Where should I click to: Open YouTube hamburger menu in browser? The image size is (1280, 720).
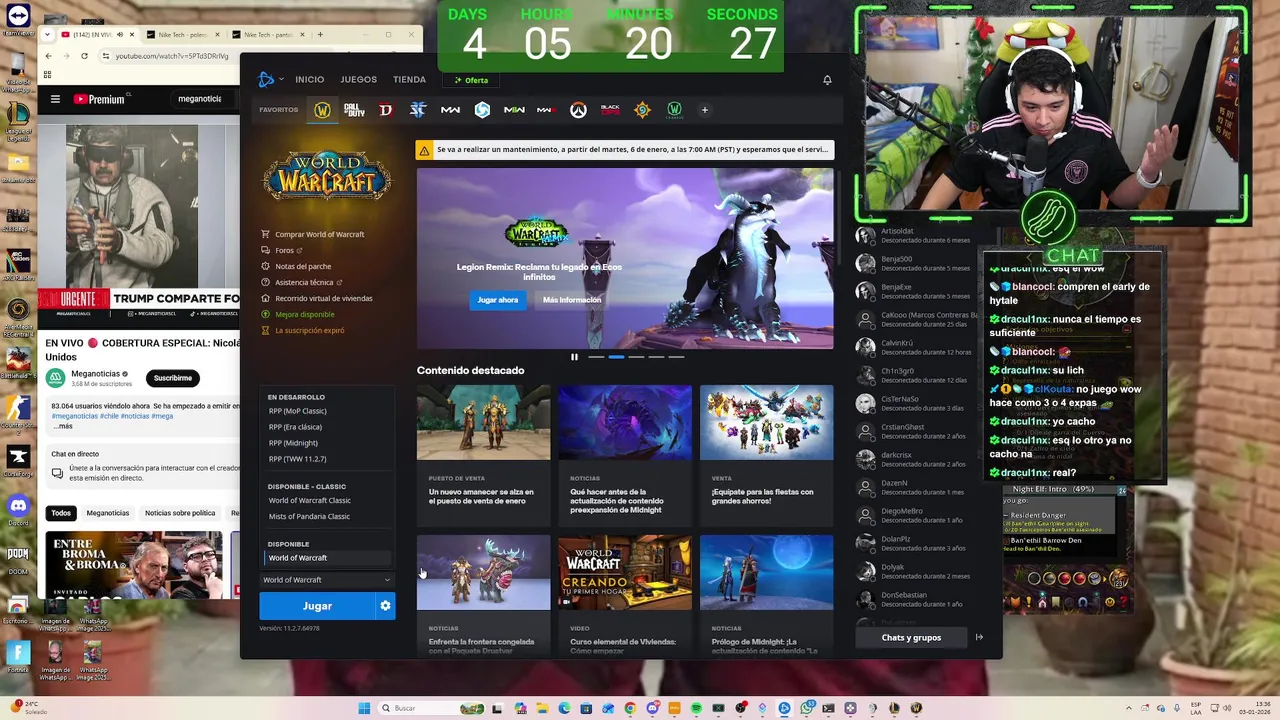pyautogui.click(x=55, y=99)
